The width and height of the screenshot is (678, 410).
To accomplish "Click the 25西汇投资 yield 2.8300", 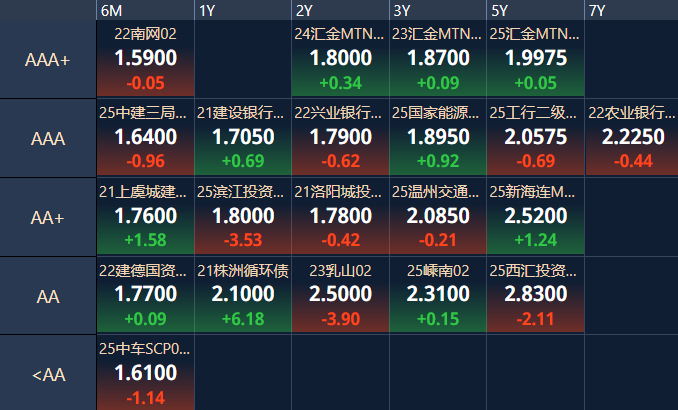I will coord(536,294).
